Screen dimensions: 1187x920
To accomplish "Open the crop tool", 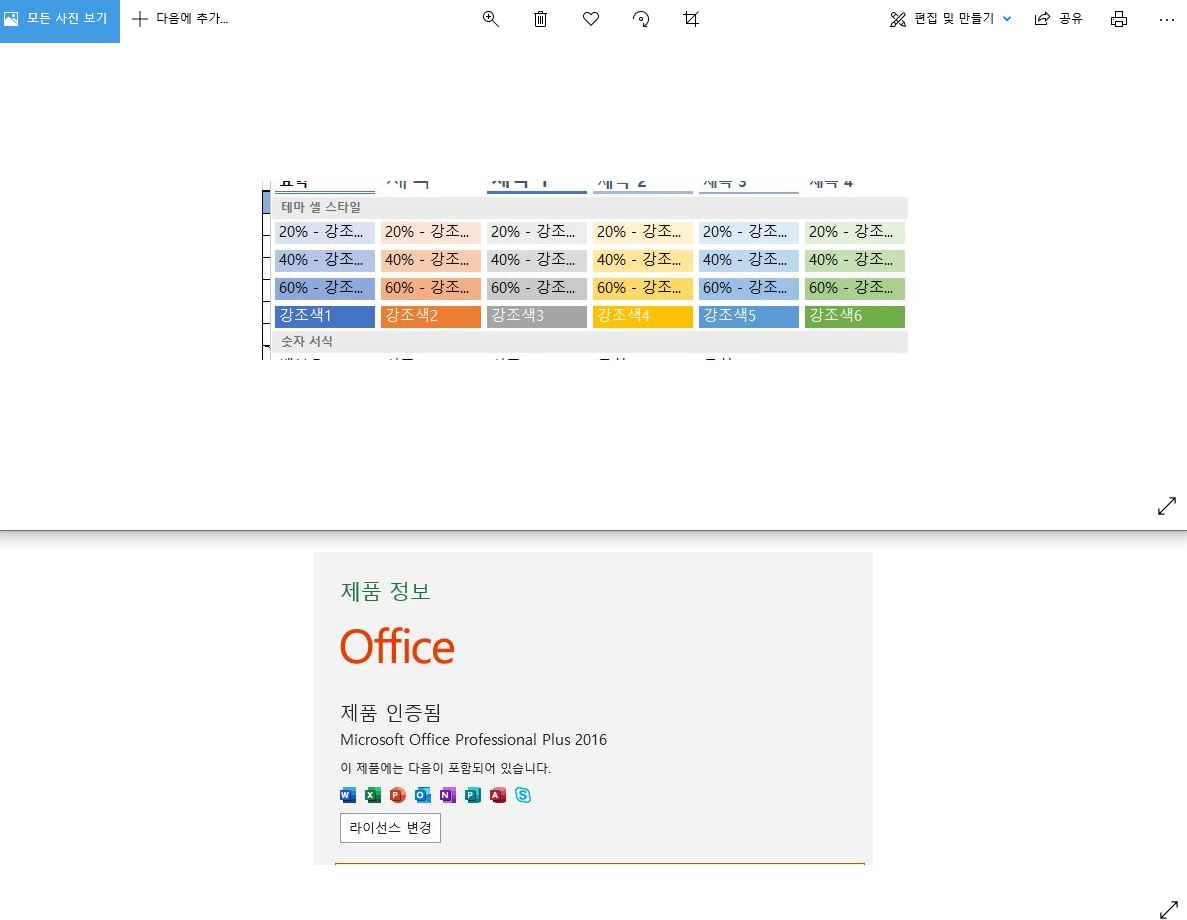I will click(691, 19).
